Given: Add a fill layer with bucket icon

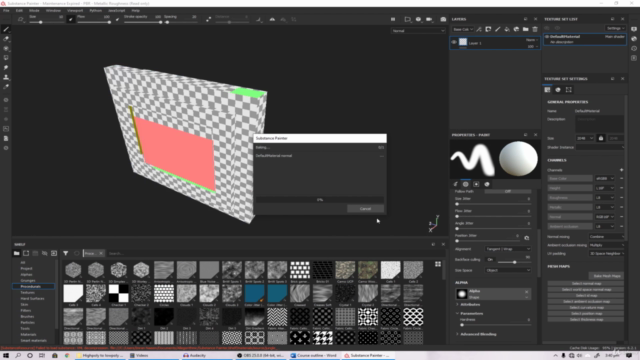Looking at the screenshot, I should (x=507, y=29).
